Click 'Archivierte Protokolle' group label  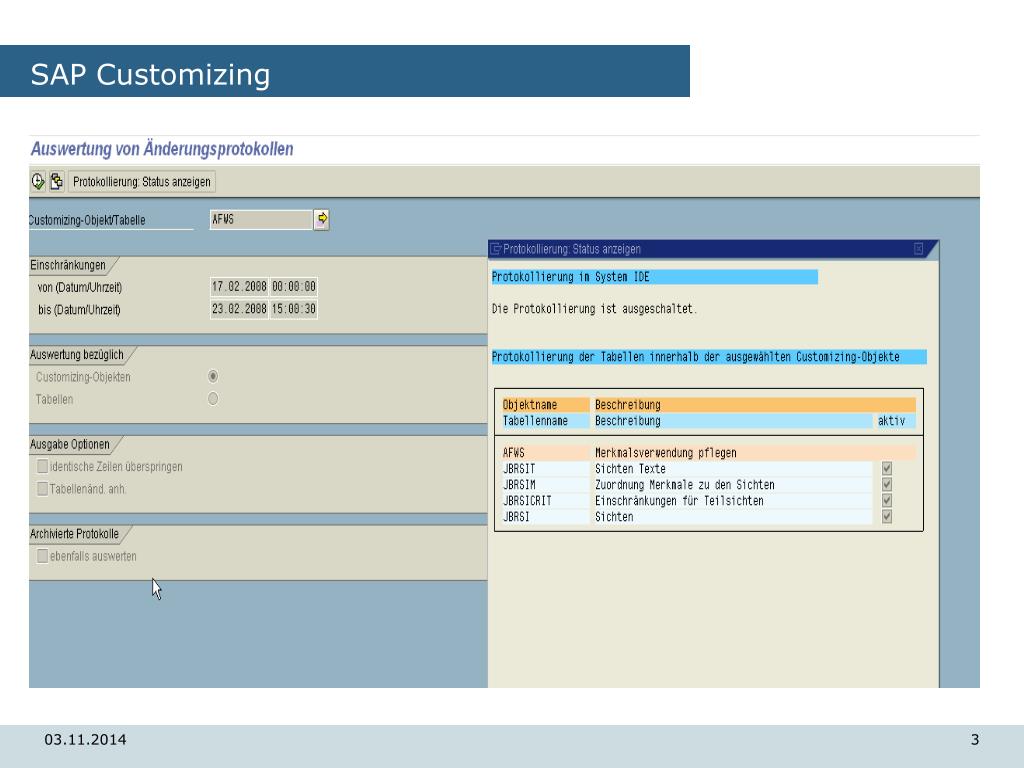pos(74,534)
